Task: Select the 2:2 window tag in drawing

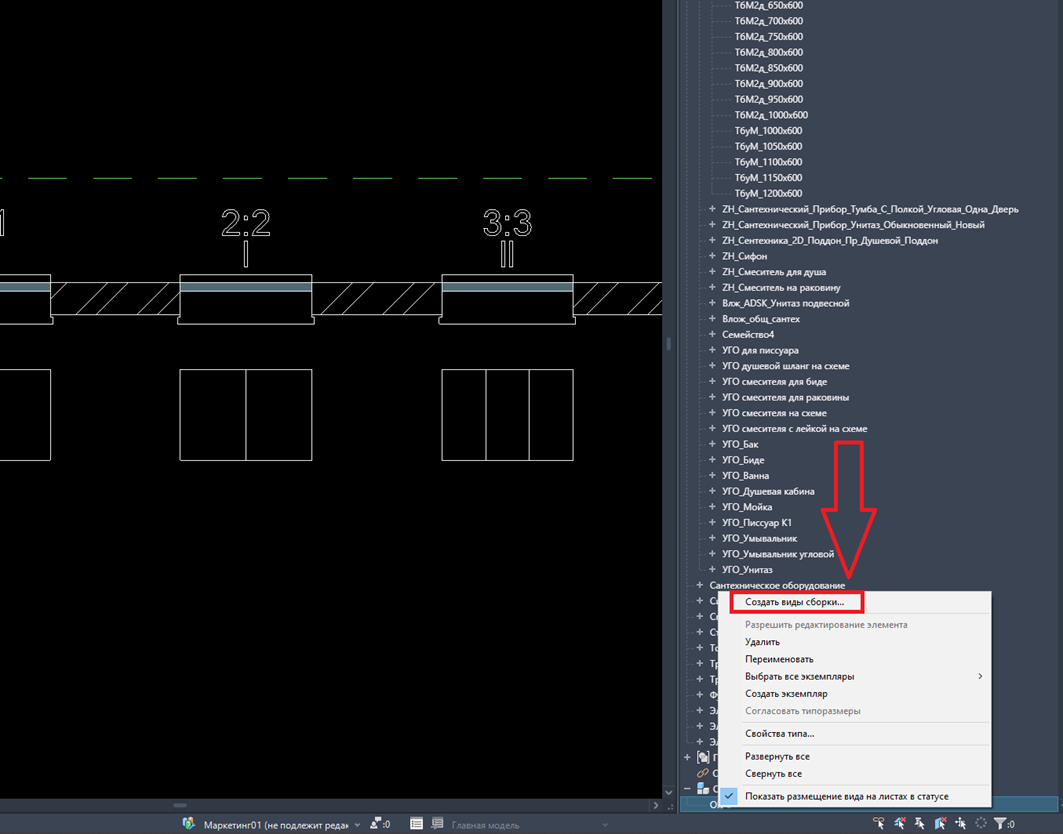Action: pos(245,223)
